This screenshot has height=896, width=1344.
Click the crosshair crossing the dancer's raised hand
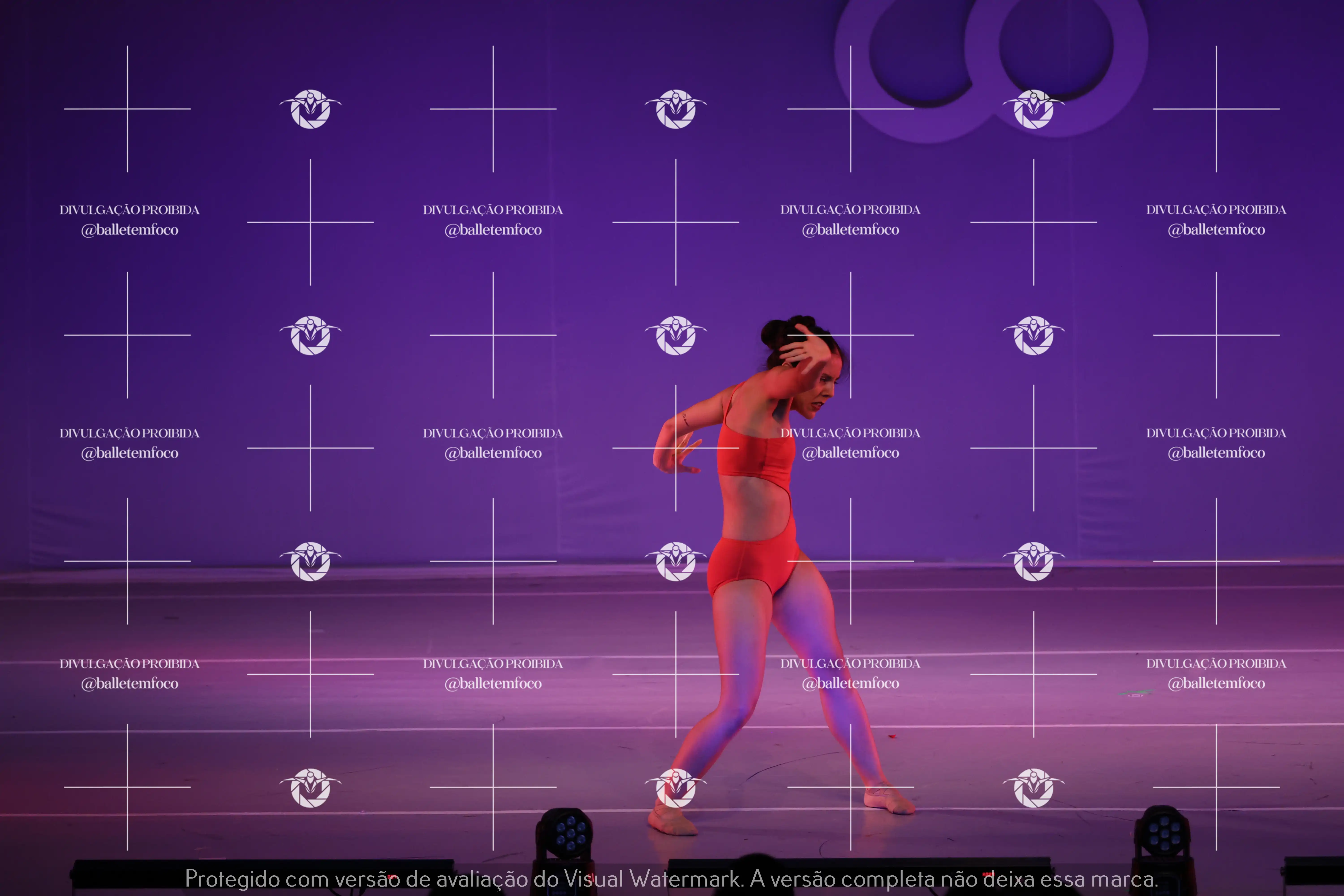(x=850, y=335)
